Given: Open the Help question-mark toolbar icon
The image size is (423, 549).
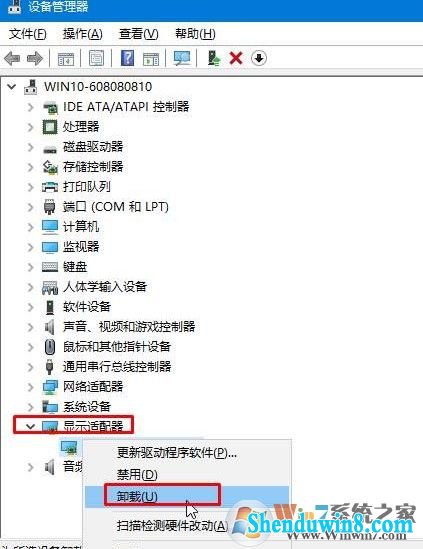Looking at the screenshot, I should (x=127, y=58).
